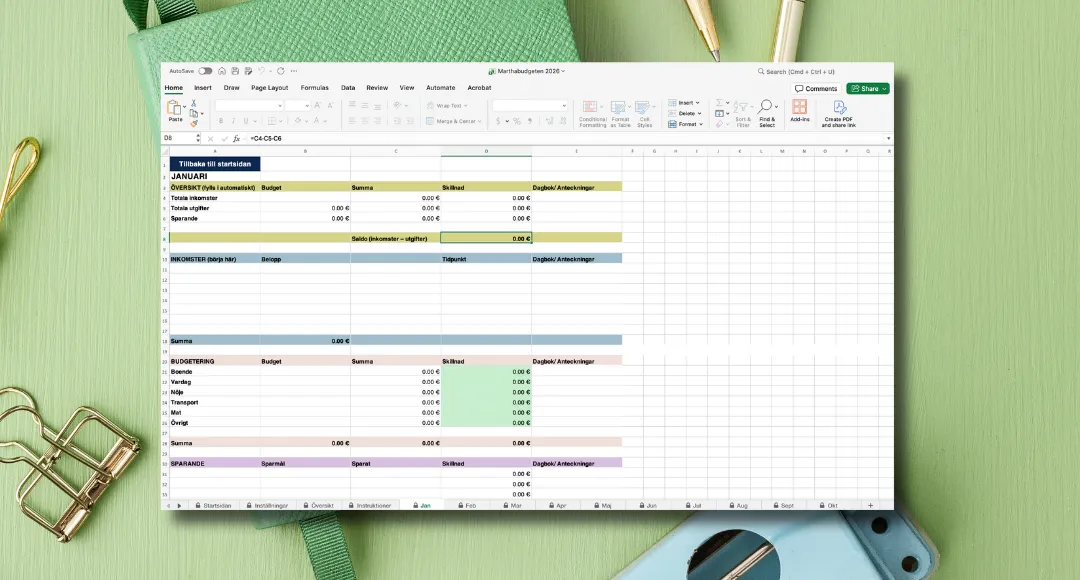Toggle bold formatting

(x=219, y=121)
